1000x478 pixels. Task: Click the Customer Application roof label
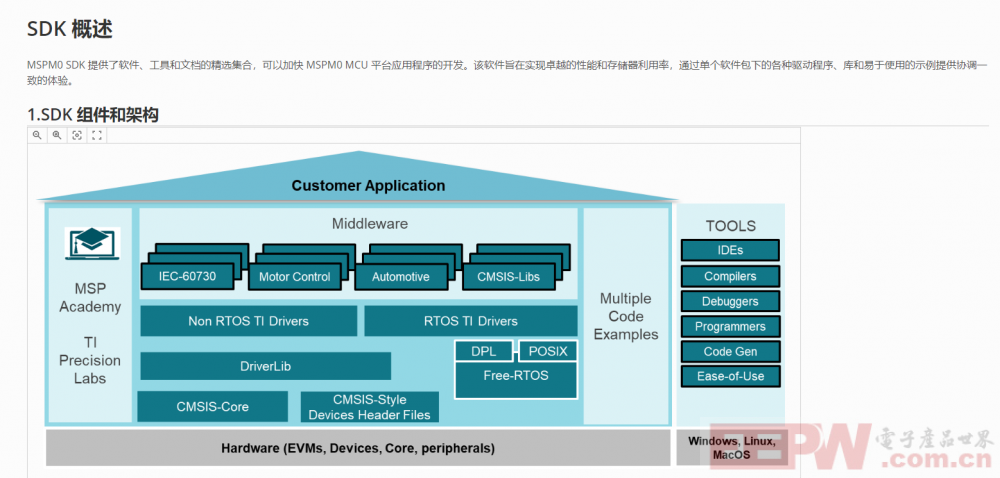tap(368, 185)
